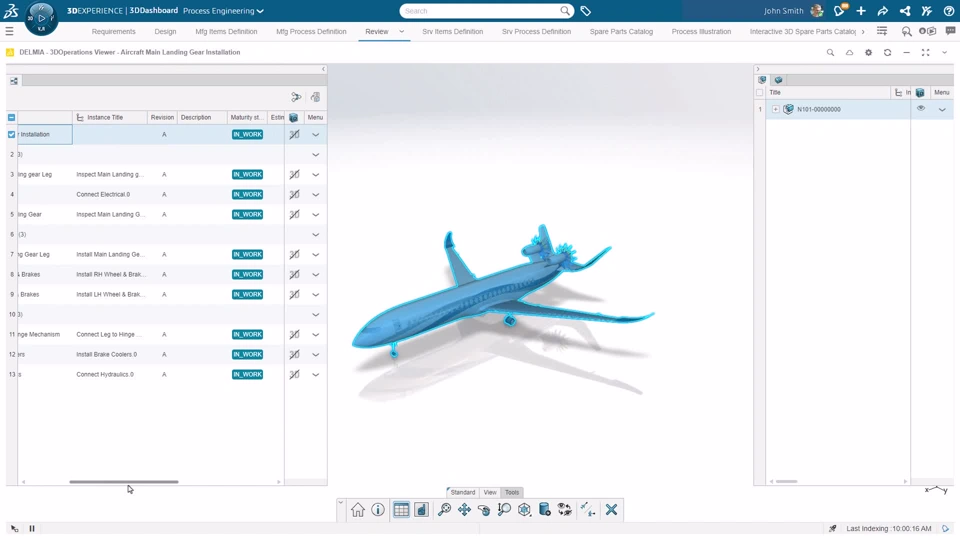Viewport: 960px width, 540px height.
Task: Click widget search magnifier icon
Action: [830, 53]
